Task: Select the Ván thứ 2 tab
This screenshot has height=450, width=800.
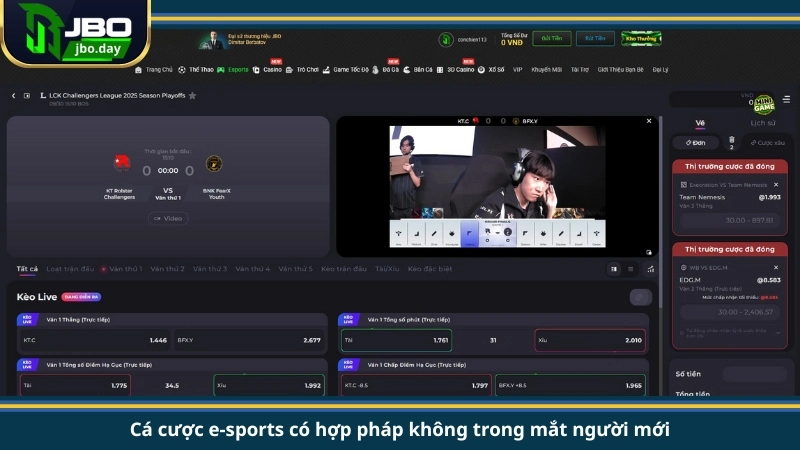Action: point(167,269)
